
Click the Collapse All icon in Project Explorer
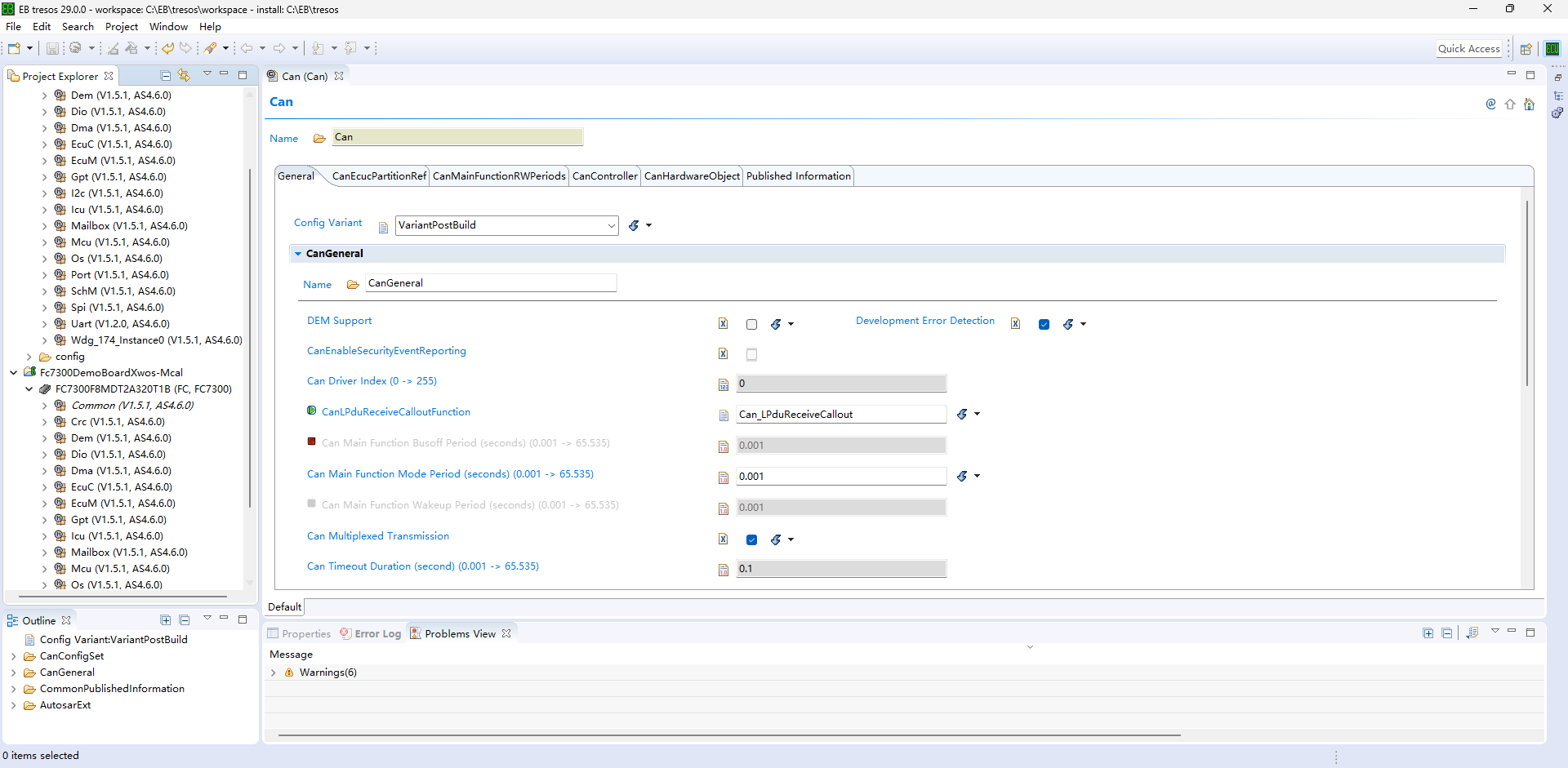(166, 76)
